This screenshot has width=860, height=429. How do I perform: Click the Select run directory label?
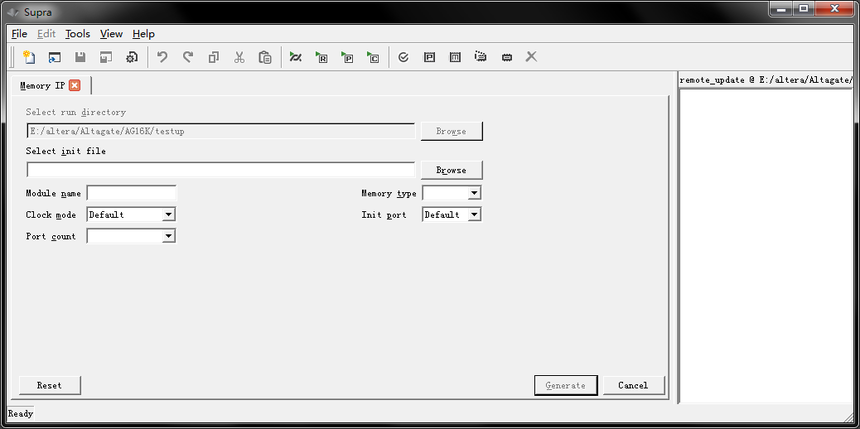click(76, 112)
